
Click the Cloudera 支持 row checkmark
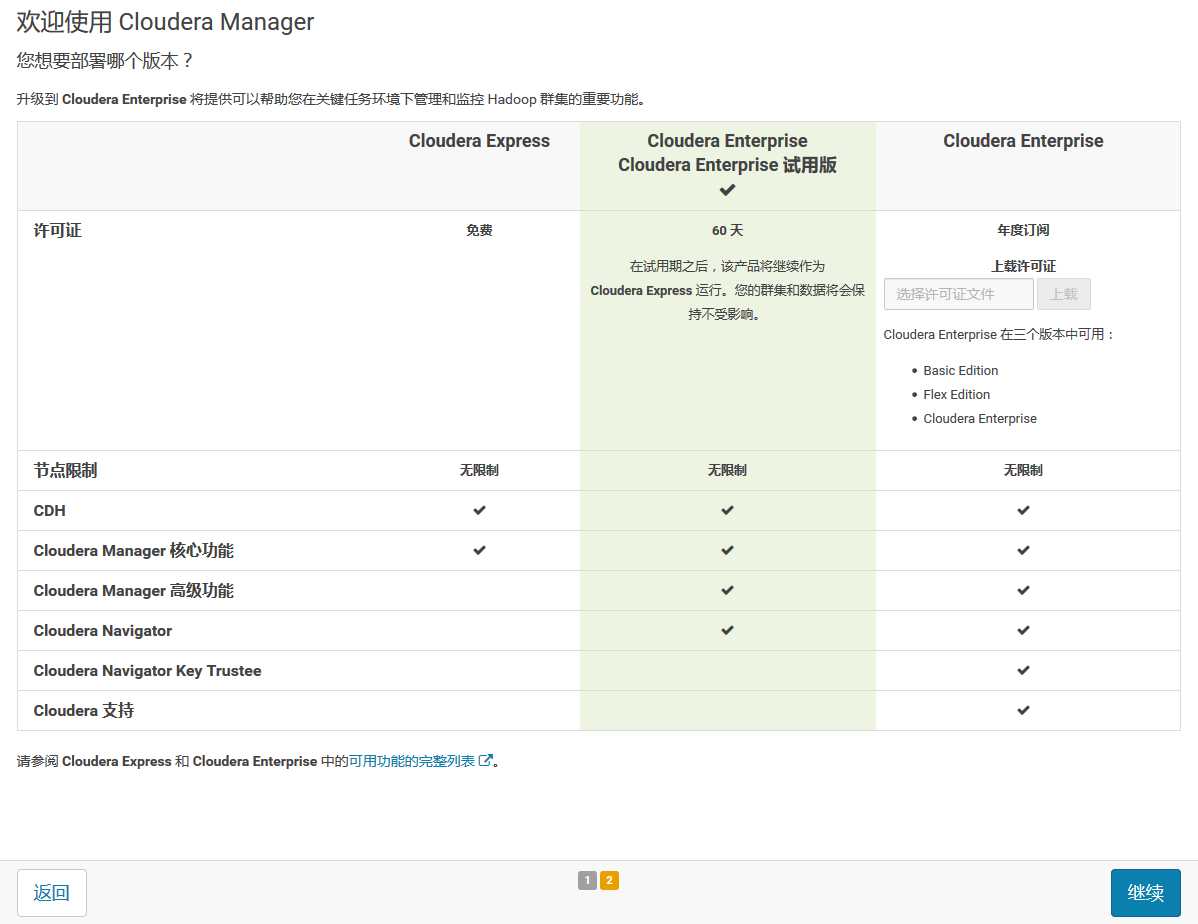pyautogui.click(x=1023, y=710)
